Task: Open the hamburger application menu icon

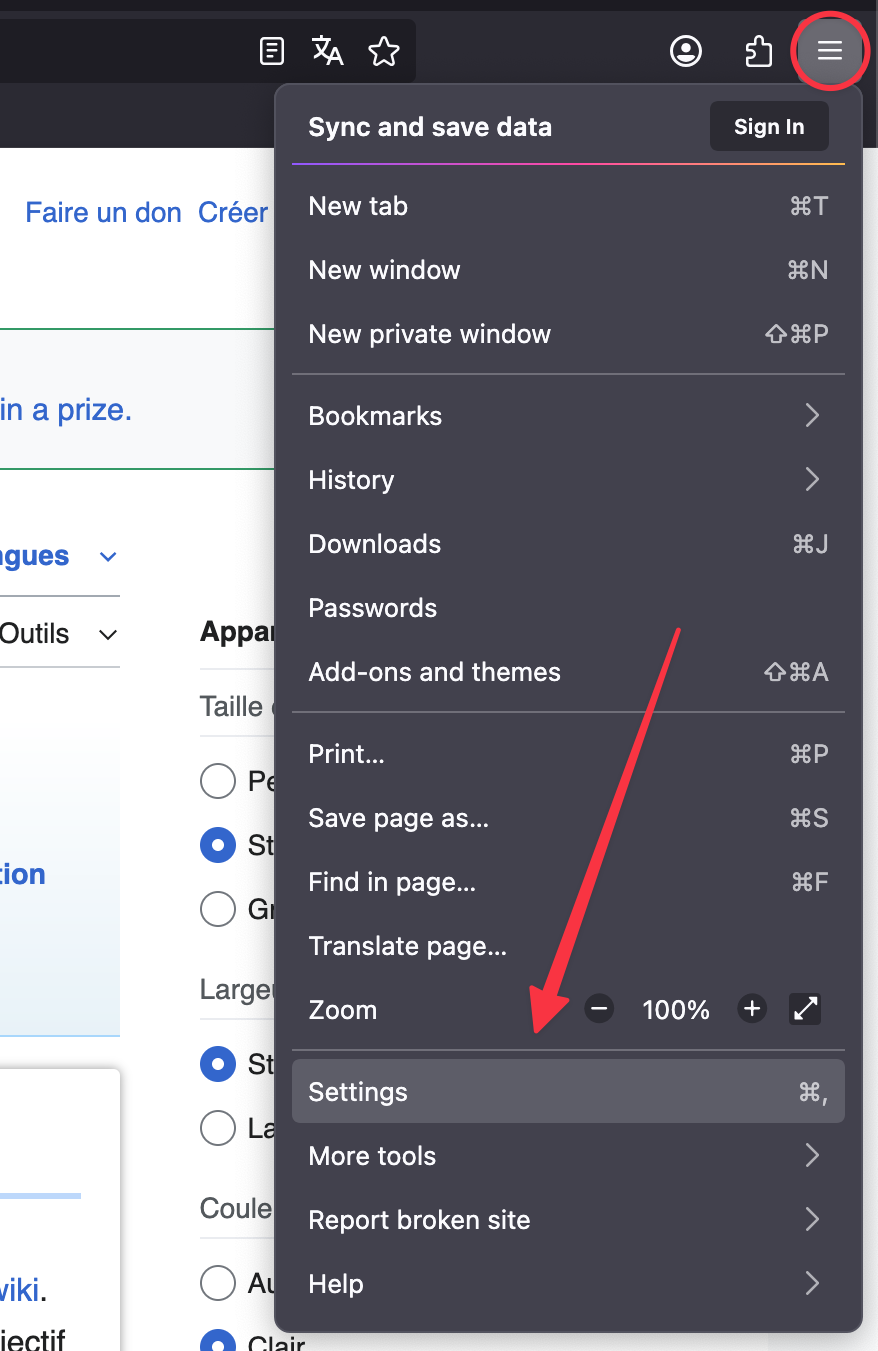Action: click(830, 51)
